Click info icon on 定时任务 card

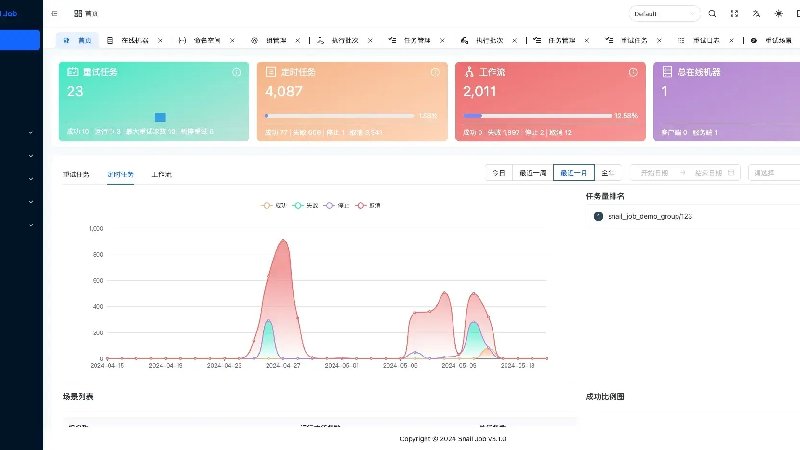(x=435, y=72)
